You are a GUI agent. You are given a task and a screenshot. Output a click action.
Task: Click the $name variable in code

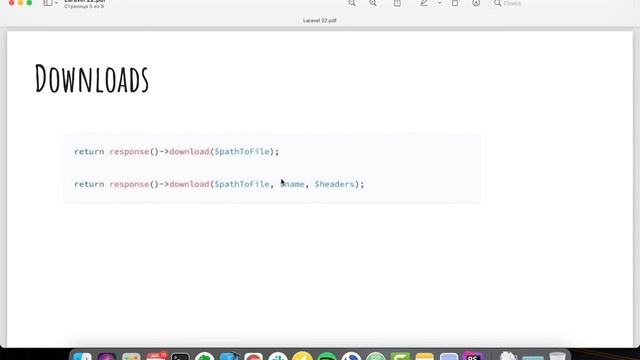pos(292,184)
